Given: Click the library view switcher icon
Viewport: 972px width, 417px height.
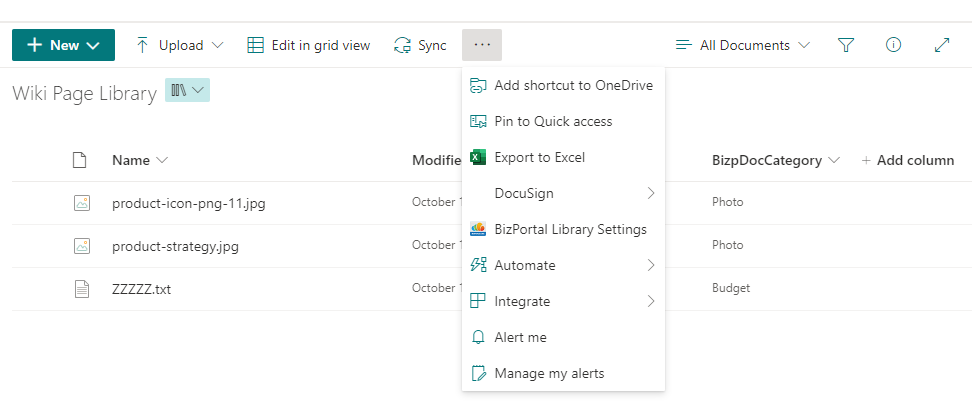Looking at the screenshot, I should (x=188, y=91).
